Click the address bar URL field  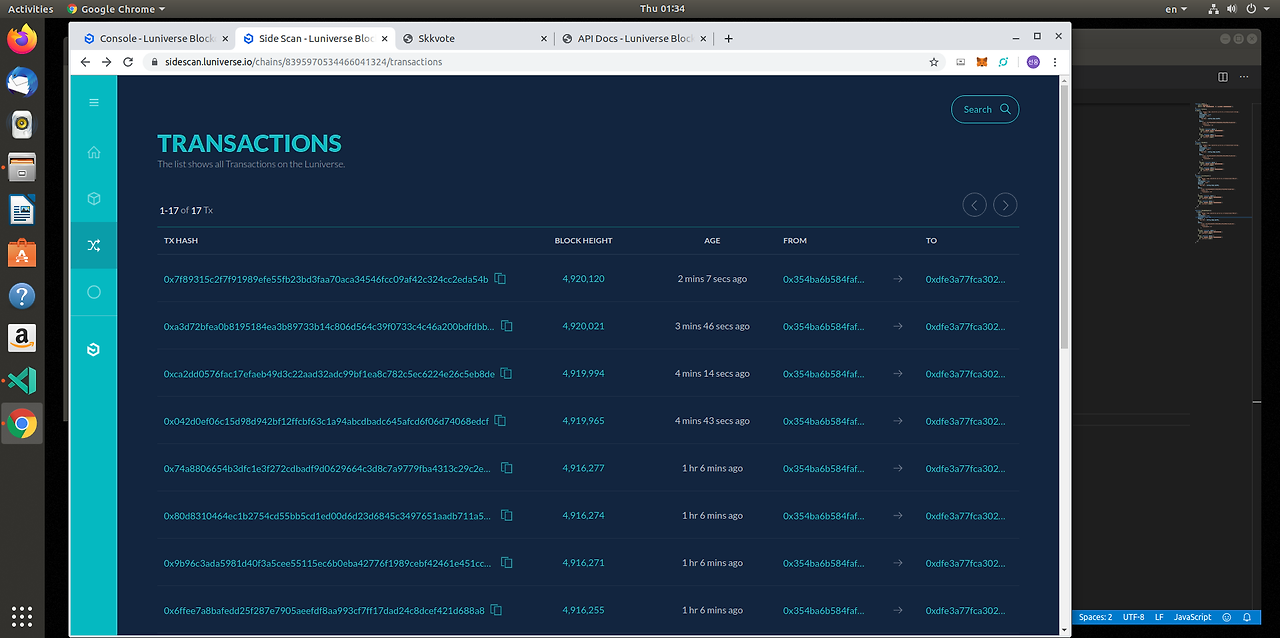(x=540, y=62)
